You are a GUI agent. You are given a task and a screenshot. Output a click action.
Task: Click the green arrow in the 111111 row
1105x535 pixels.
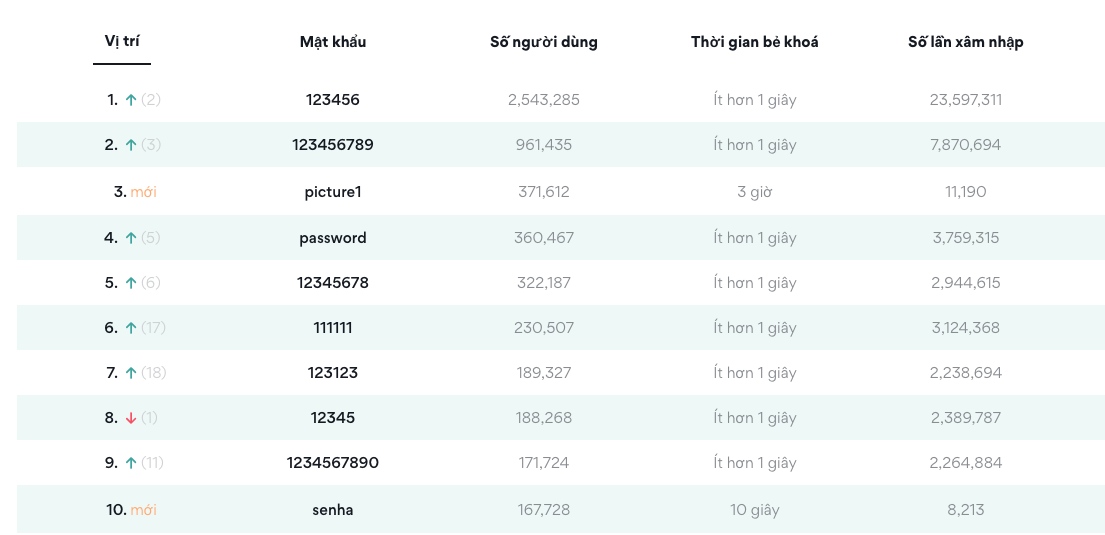point(130,328)
